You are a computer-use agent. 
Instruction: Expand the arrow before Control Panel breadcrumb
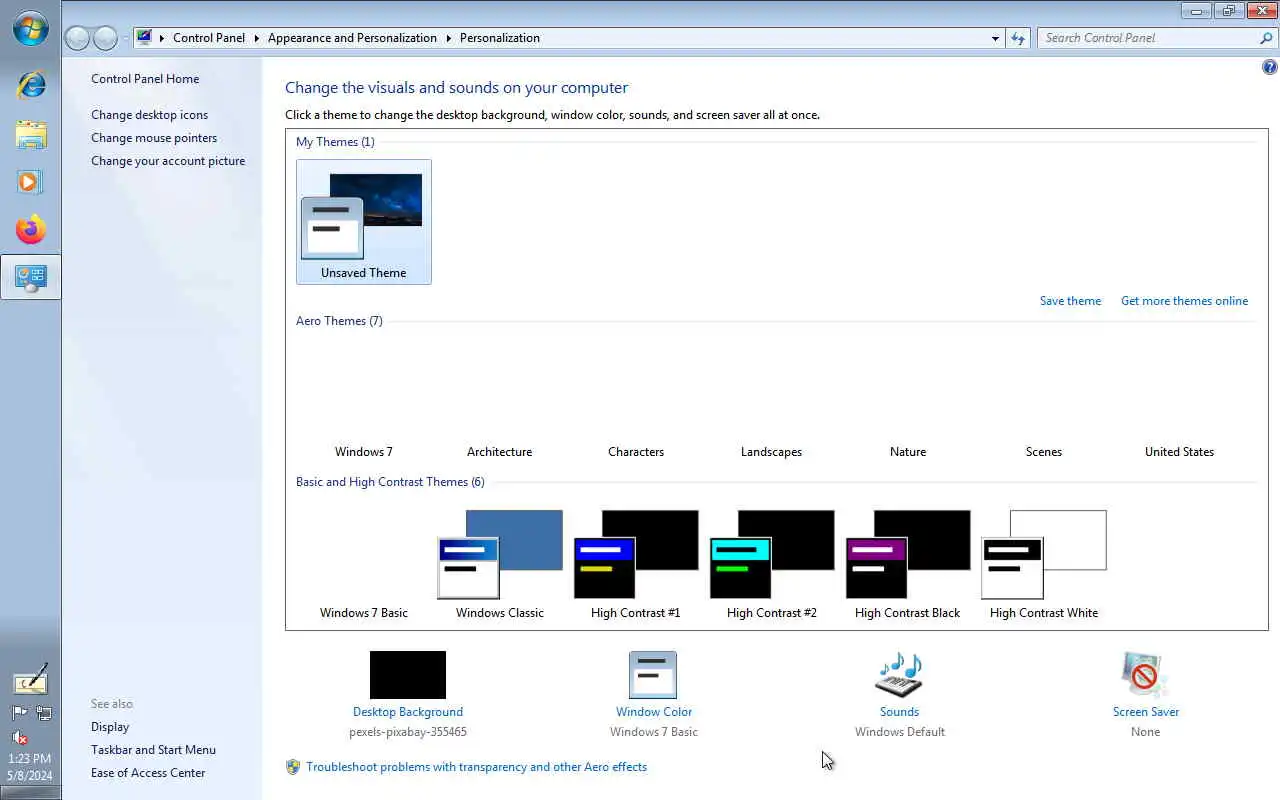point(162,38)
